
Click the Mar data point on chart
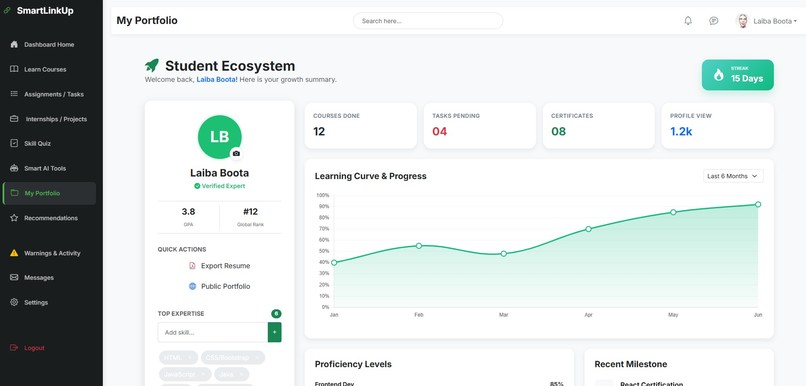point(504,254)
